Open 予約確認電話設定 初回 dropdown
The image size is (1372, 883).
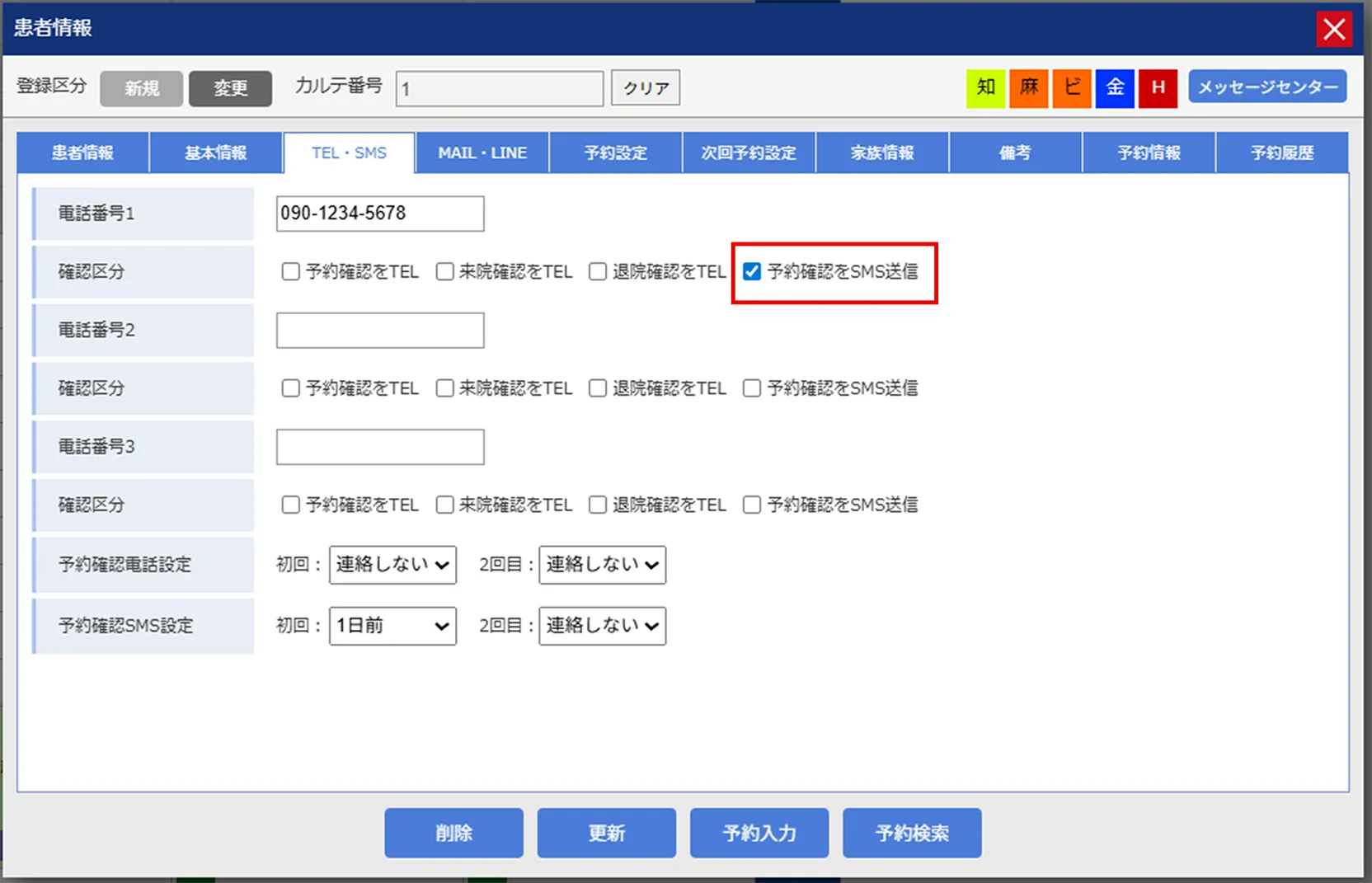point(392,565)
